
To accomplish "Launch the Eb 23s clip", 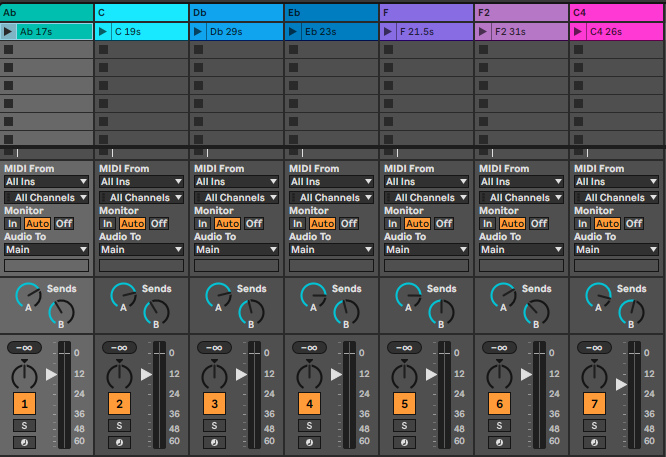I will tap(293, 31).
